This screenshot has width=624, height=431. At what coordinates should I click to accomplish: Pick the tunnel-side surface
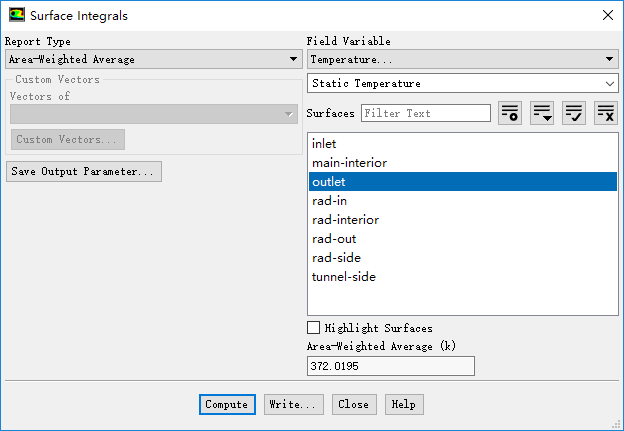344,277
